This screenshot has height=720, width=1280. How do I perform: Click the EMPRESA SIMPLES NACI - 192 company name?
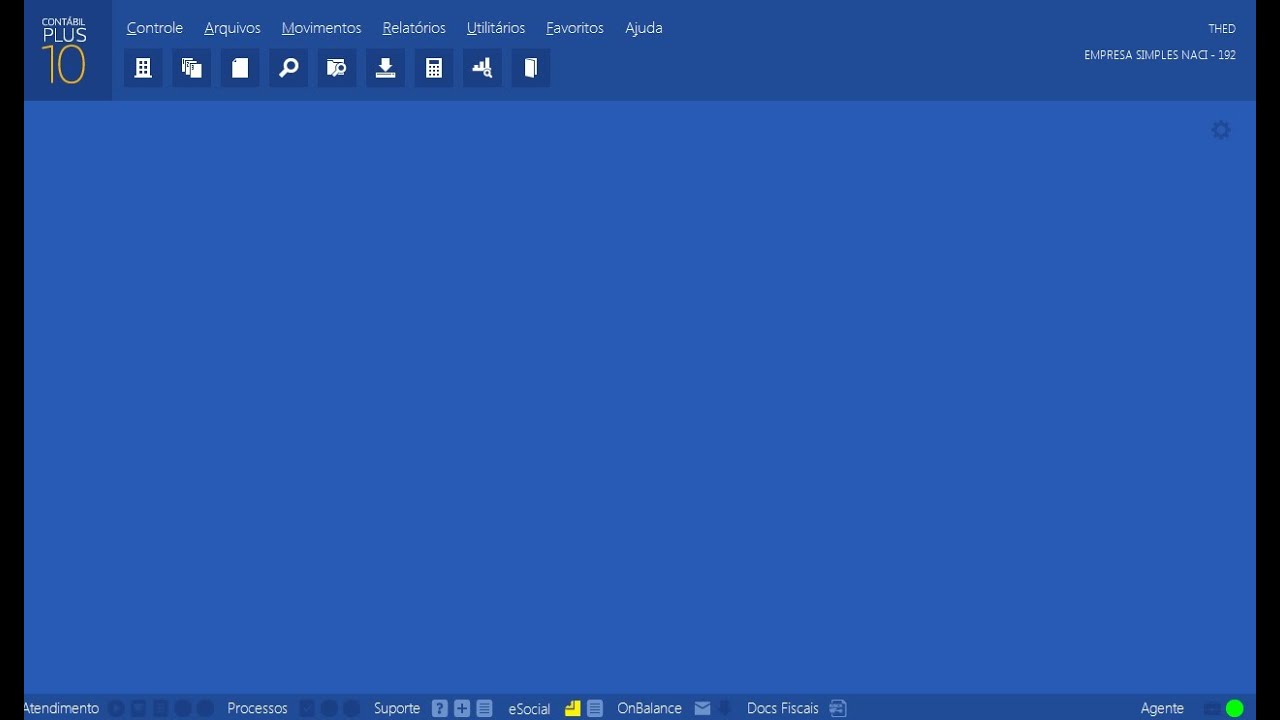[x=1160, y=55]
